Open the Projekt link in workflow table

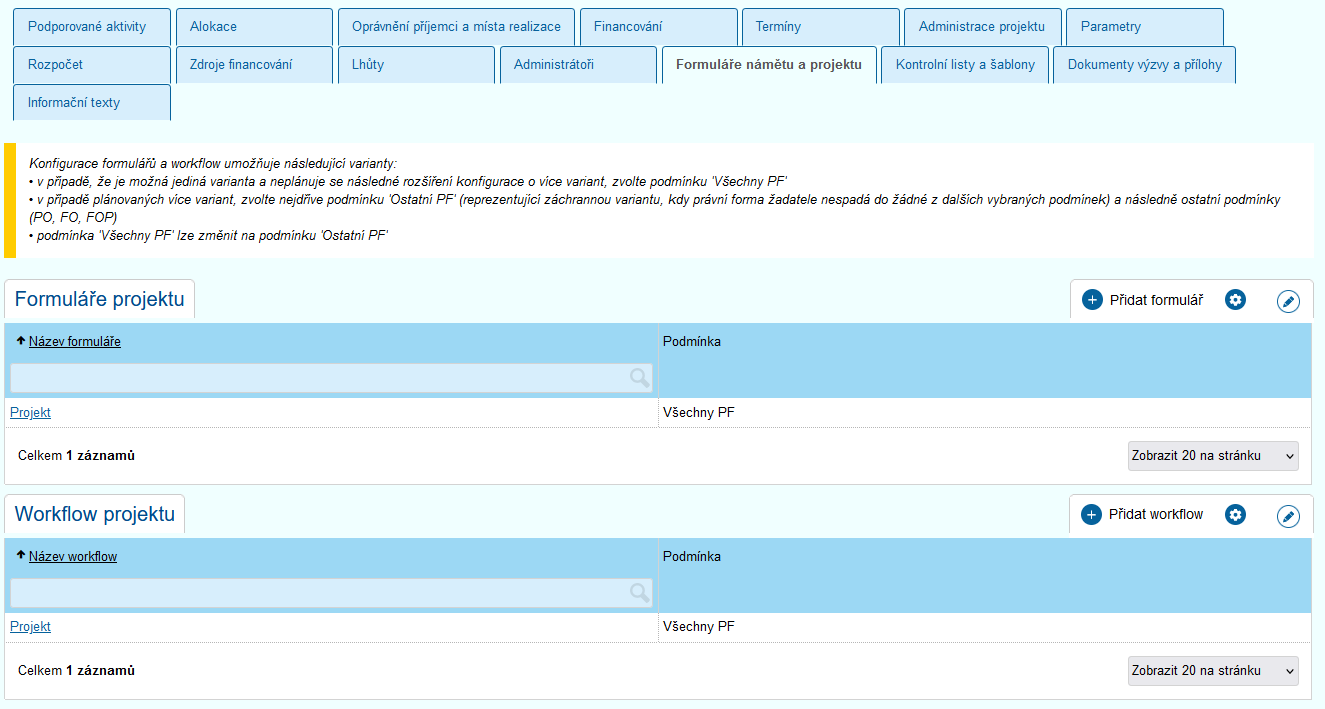tap(30, 627)
